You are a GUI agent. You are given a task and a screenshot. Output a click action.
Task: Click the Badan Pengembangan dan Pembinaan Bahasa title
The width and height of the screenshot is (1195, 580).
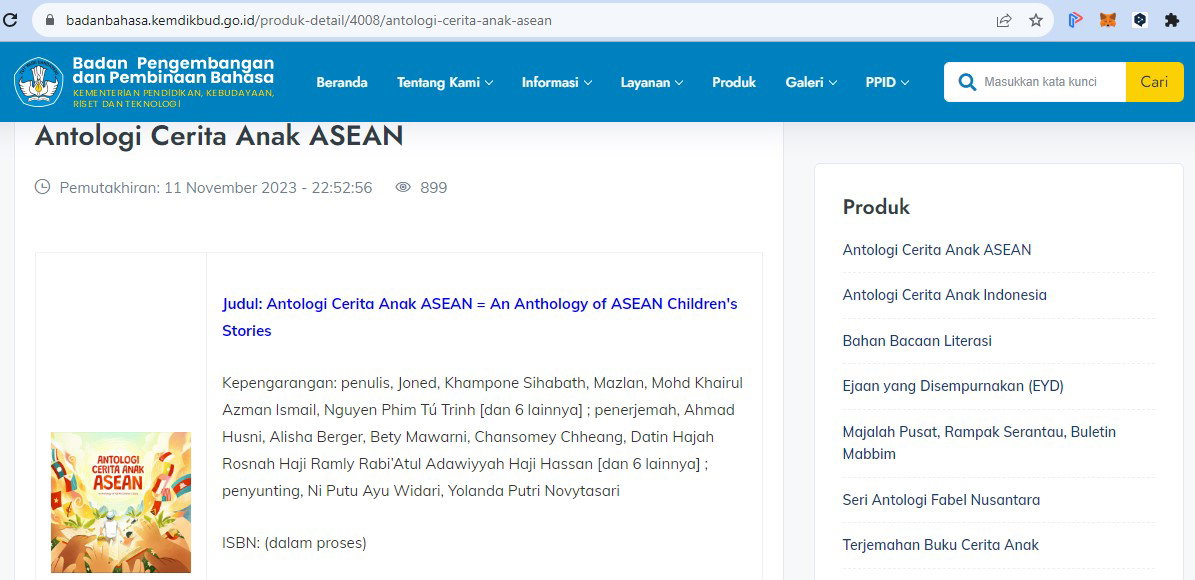pyautogui.click(x=173, y=70)
